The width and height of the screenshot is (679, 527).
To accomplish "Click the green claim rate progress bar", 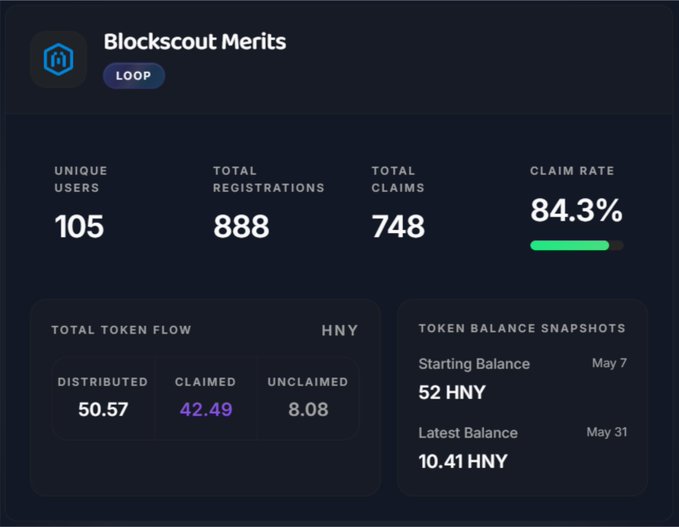I will [577, 246].
